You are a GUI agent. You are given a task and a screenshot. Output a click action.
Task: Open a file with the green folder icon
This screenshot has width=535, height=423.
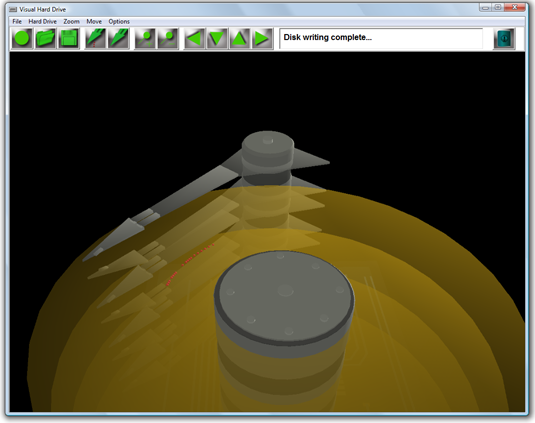pos(45,39)
